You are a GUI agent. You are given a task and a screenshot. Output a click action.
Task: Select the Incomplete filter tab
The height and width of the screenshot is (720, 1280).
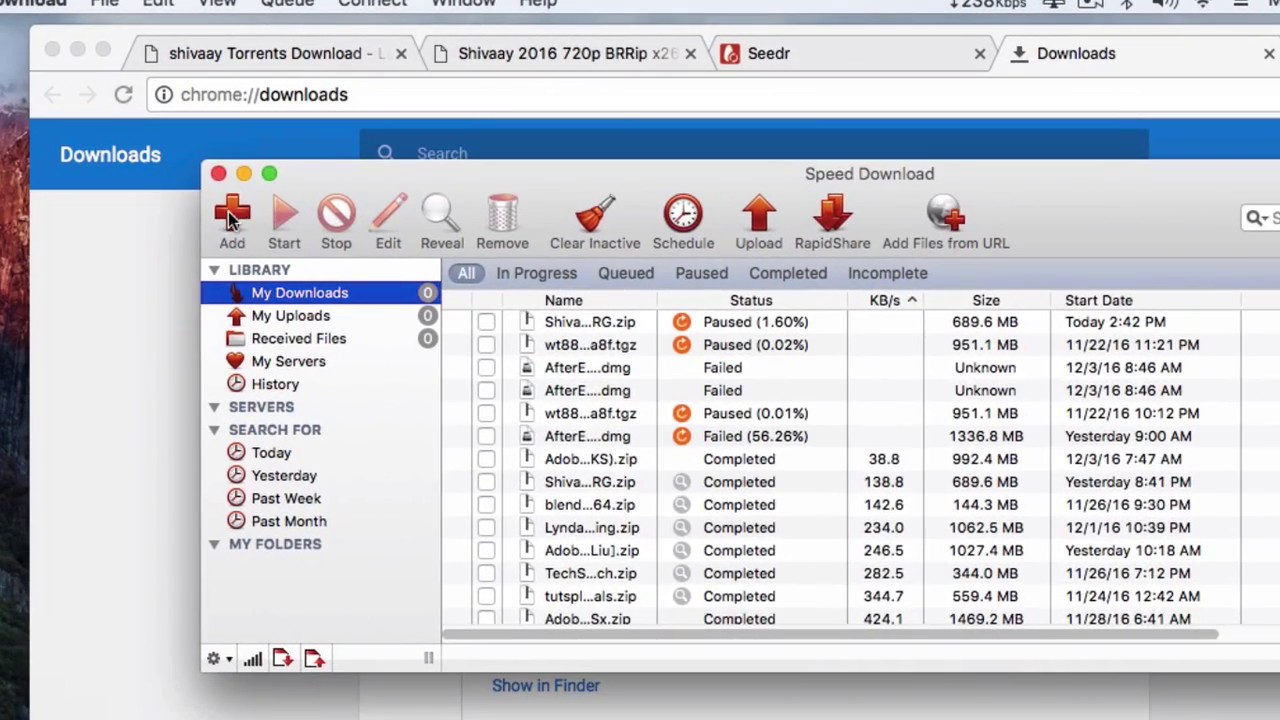click(x=887, y=273)
